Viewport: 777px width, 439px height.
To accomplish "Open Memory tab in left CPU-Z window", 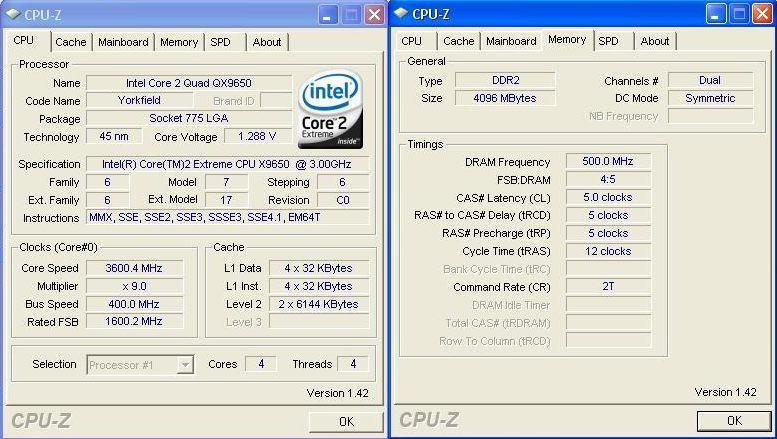I will pos(179,42).
